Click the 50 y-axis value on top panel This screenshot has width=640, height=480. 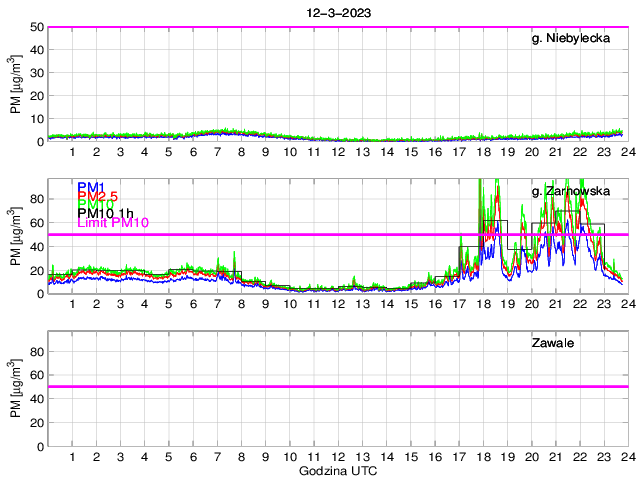pyautogui.click(x=35, y=27)
